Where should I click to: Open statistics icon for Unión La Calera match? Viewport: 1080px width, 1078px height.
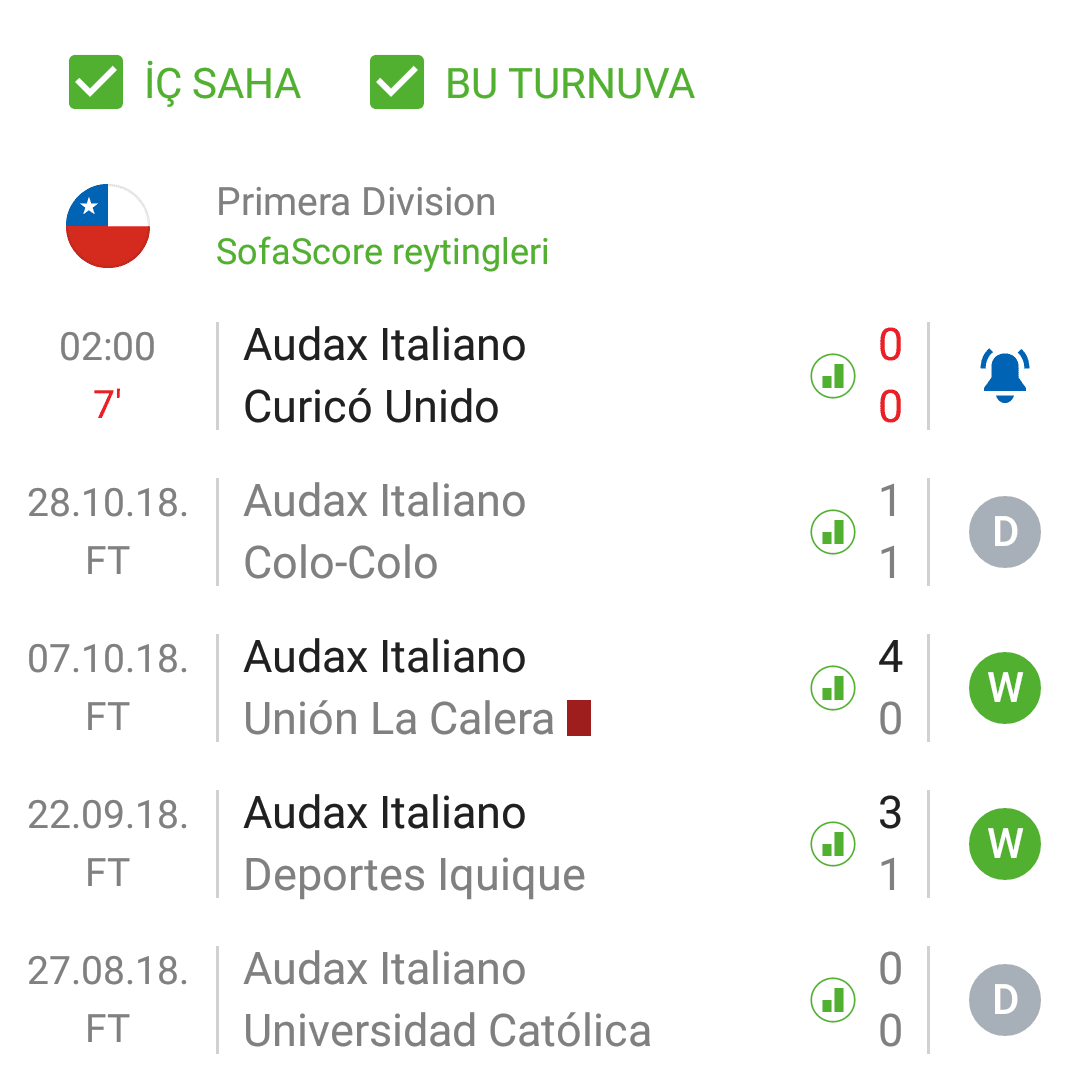click(x=833, y=687)
